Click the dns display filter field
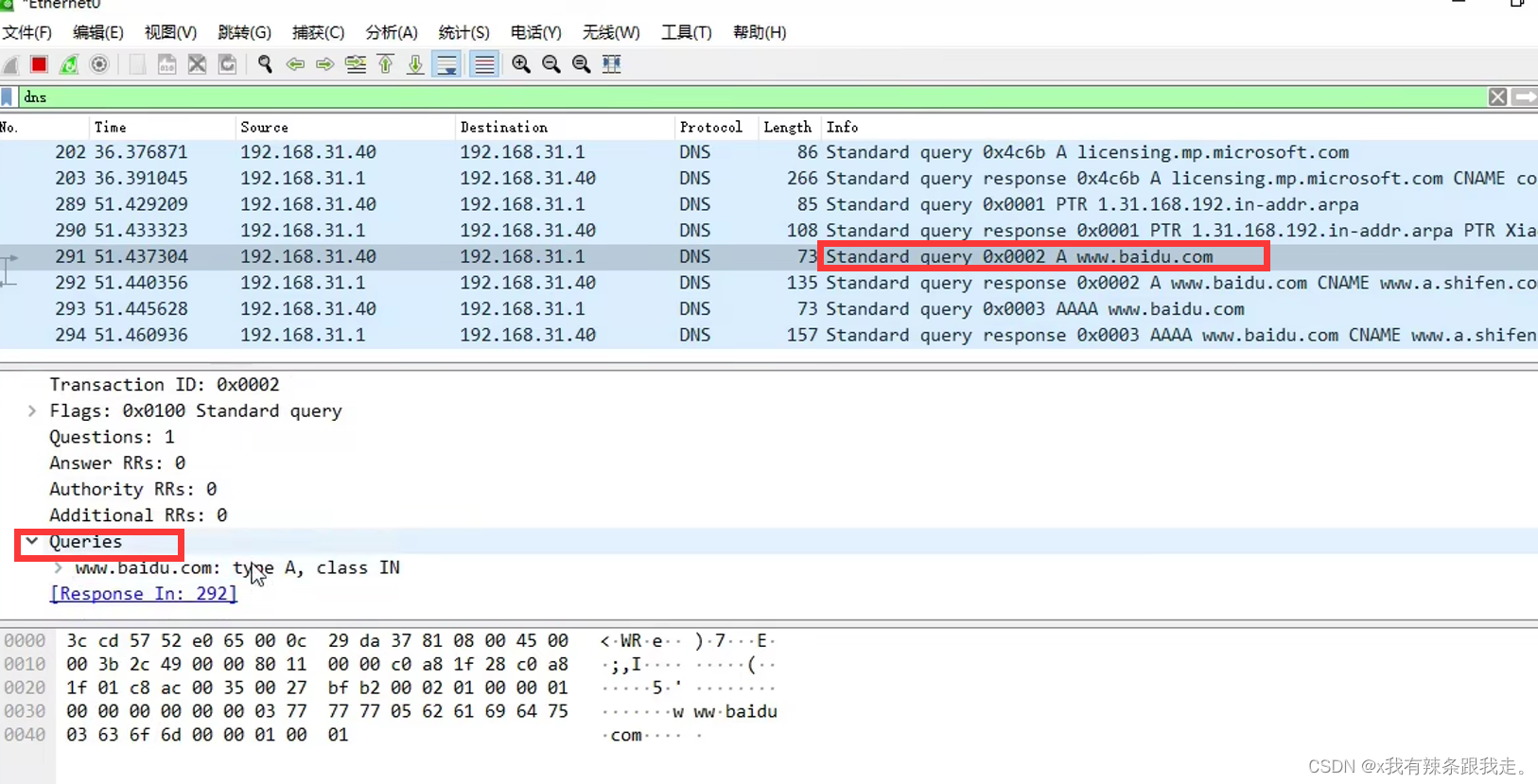Screen dimensions: 1538x784 tap(752, 96)
